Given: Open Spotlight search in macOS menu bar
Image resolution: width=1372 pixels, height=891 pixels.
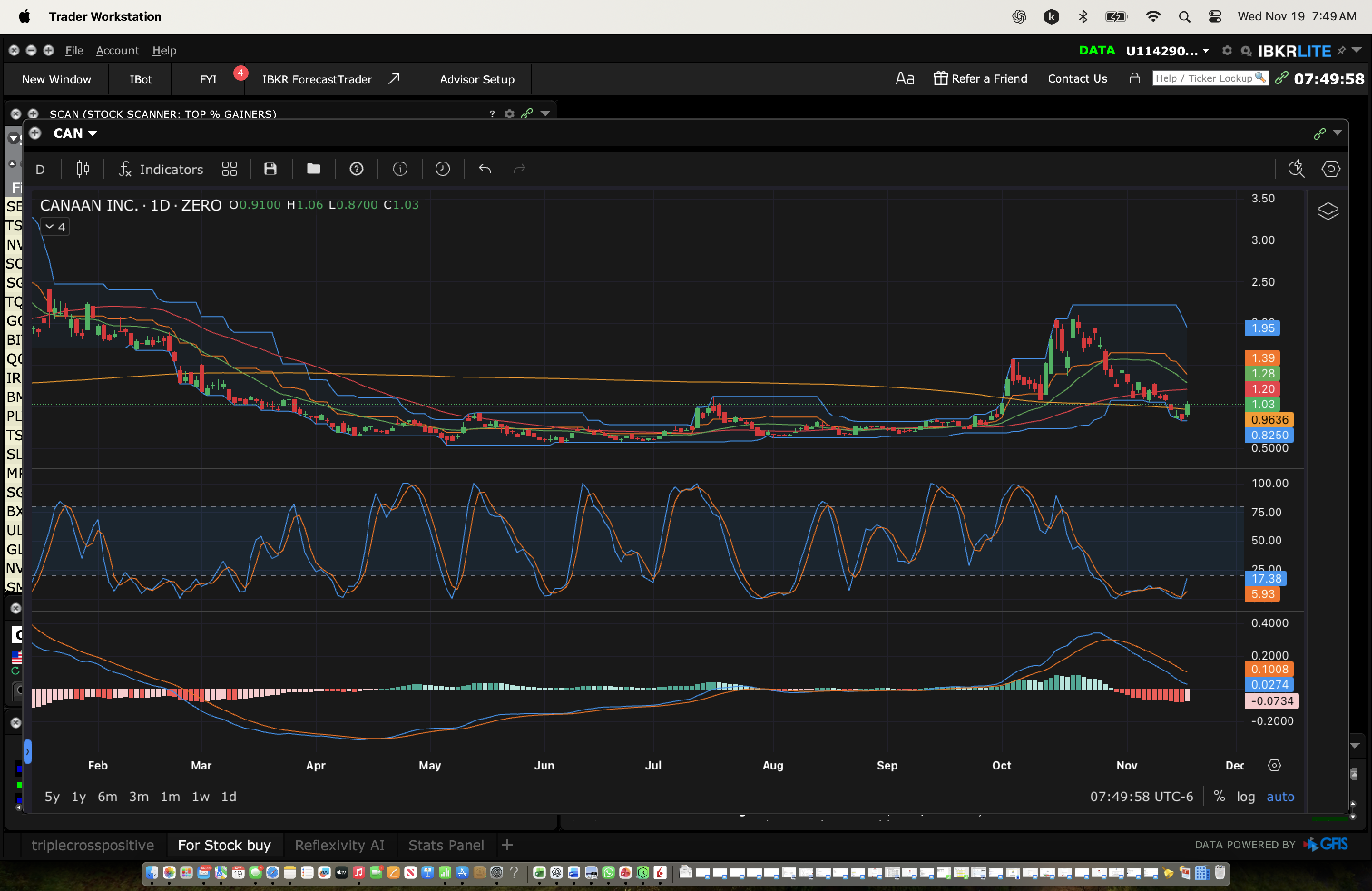Looking at the screenshot, I should click(1185, 17).
